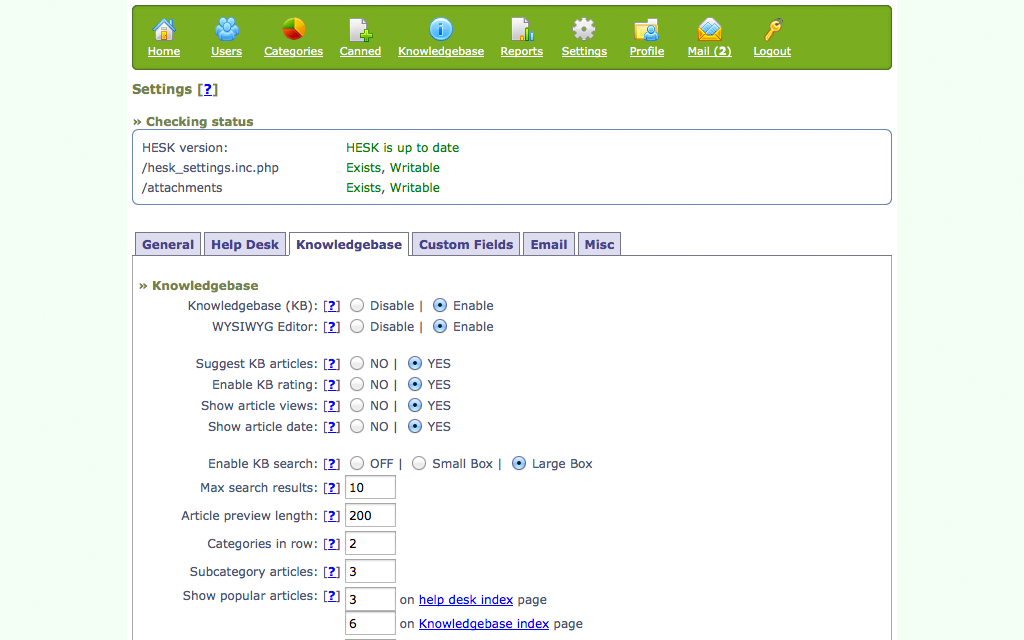Open the Reports icon

(x=521, y=30)
